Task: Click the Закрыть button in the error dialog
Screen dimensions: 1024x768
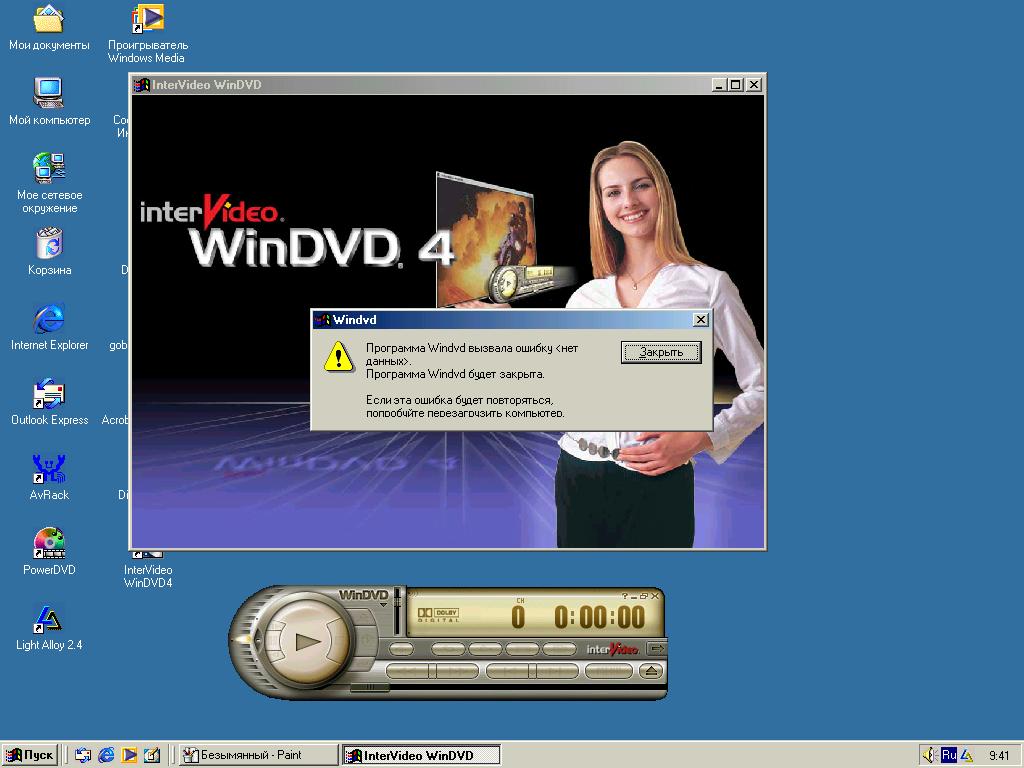Action: (661, 352)
